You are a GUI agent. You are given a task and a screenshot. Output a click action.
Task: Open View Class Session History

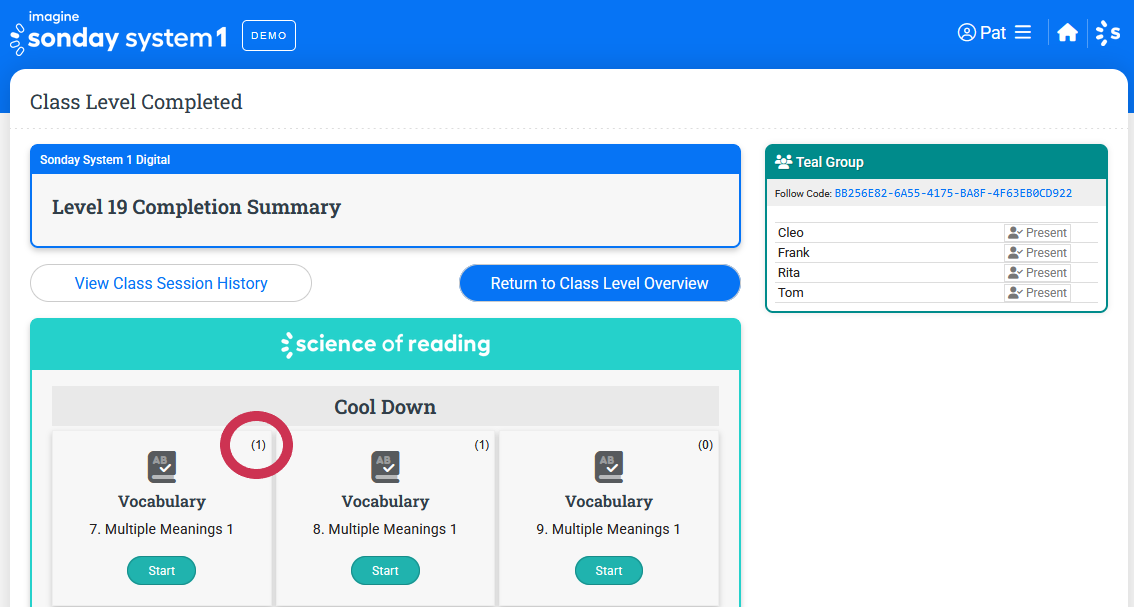click(x=171, y=283)
